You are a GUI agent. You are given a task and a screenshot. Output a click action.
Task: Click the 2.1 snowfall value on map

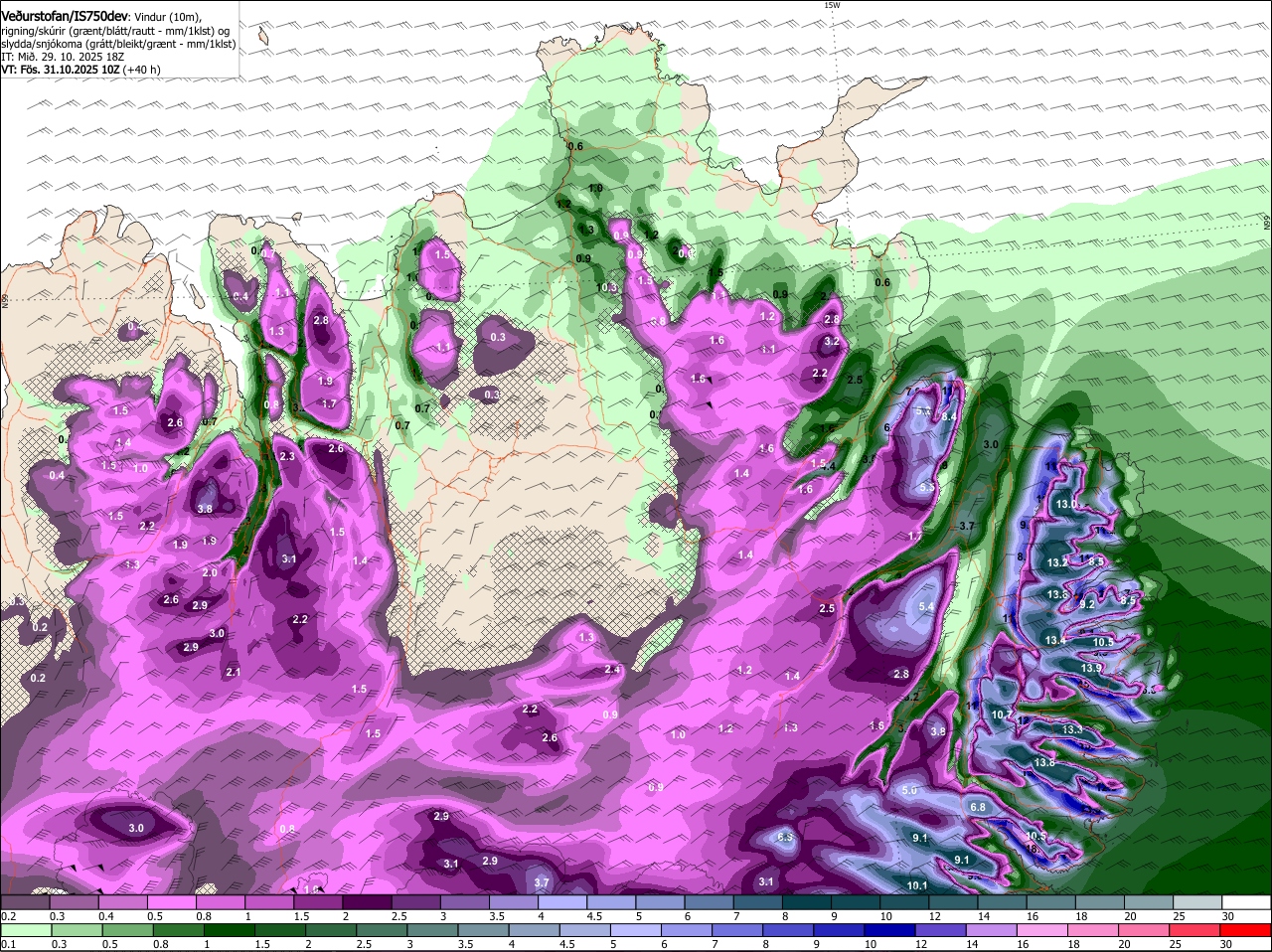pos(234,673)
